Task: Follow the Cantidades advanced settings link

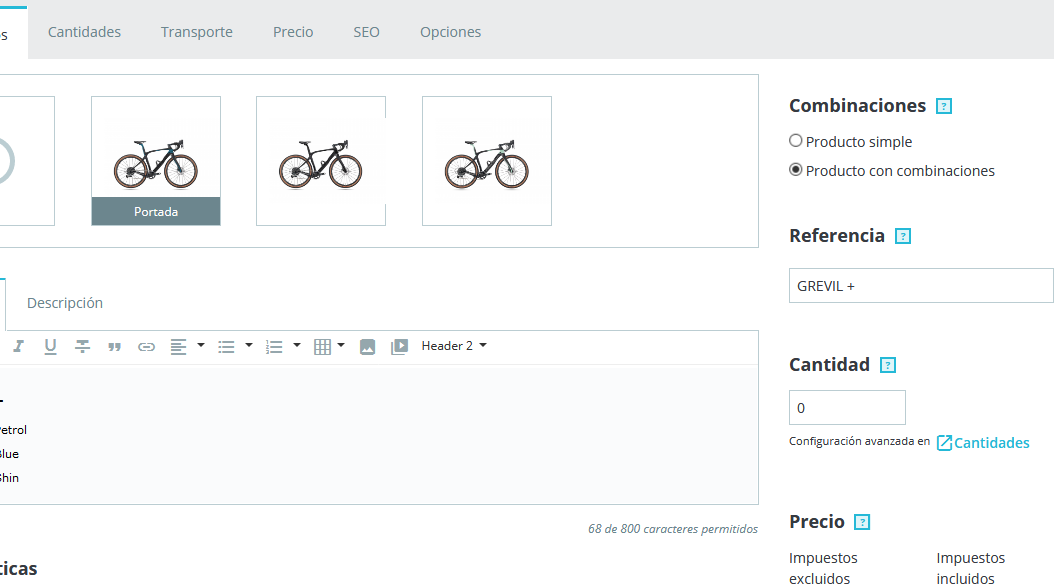Action: (x=983, y=442)
